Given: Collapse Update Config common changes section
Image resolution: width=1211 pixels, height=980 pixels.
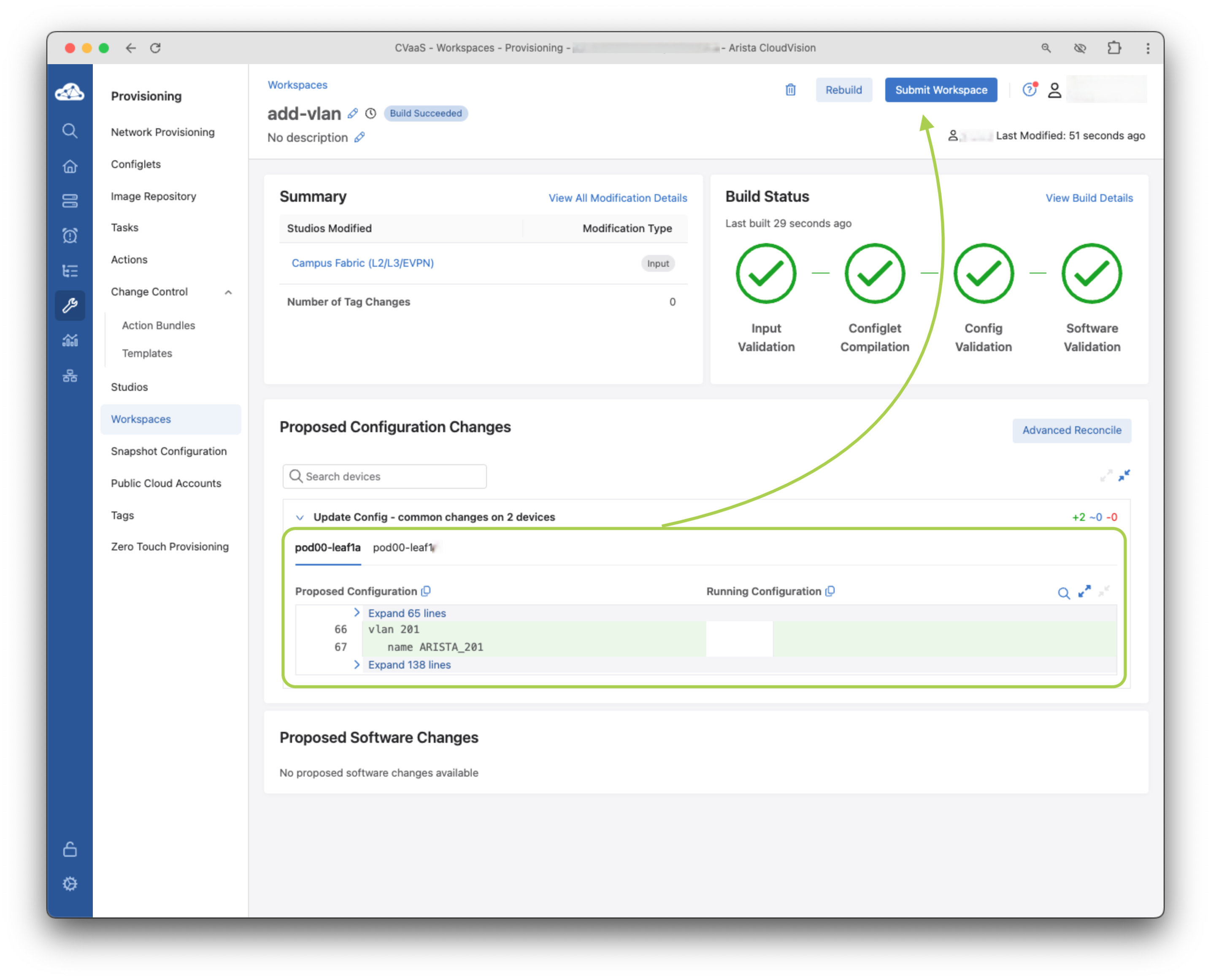Looking at the screenshot, I should pos(300,517).
